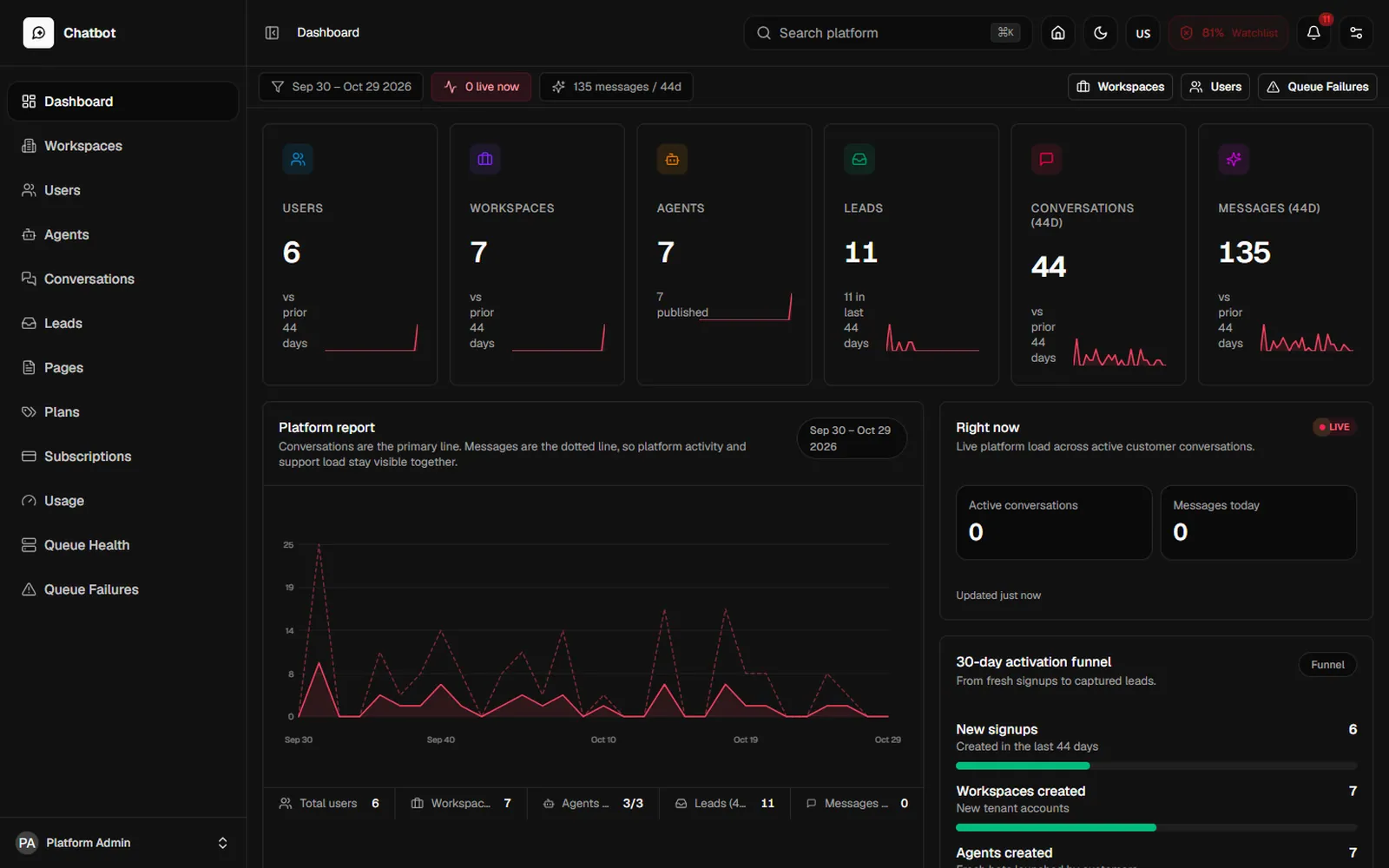Viewport: 1389px width, 868px height.
Task: Click the Pages sidebar icon
Action: (29, 367)
